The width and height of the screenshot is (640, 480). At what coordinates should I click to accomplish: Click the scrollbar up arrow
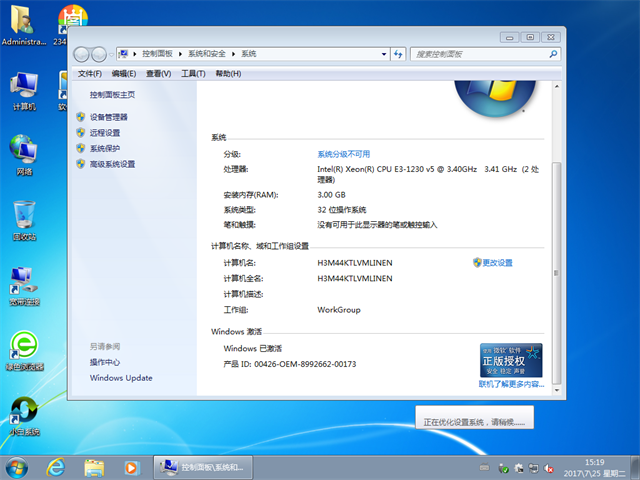click(x=557, y=87)
